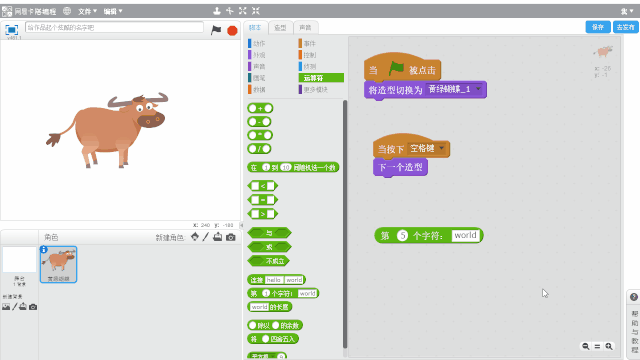Click the division operator block in palette

coord(260,149)
